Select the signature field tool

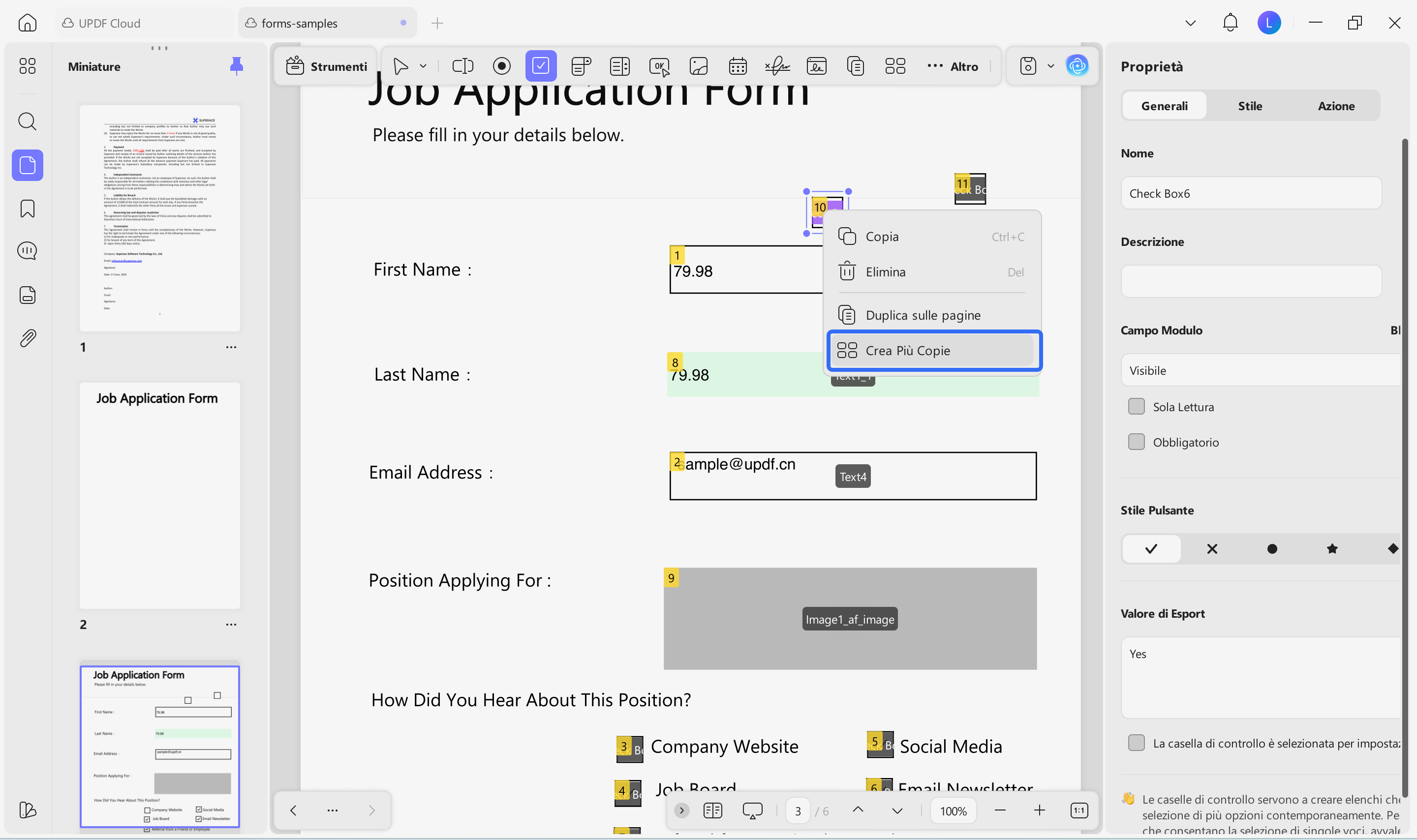click(777, 66)
